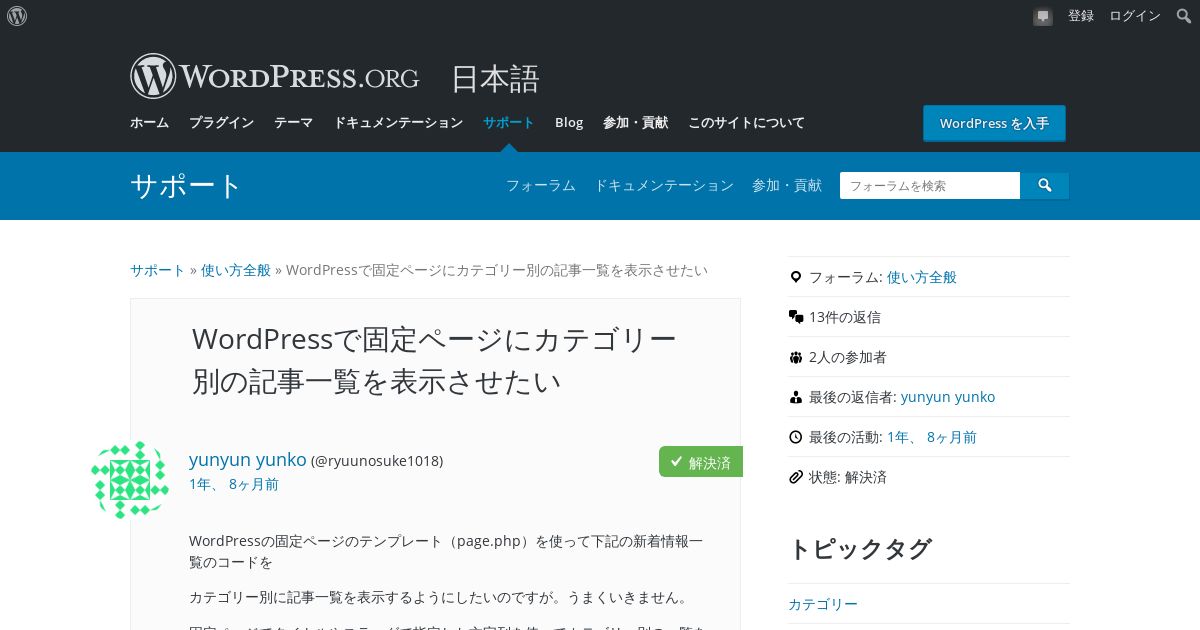This screenshot has height=630, width=1200.
Task: Click the green 解決済 status badge
Action: pos(701,462)
